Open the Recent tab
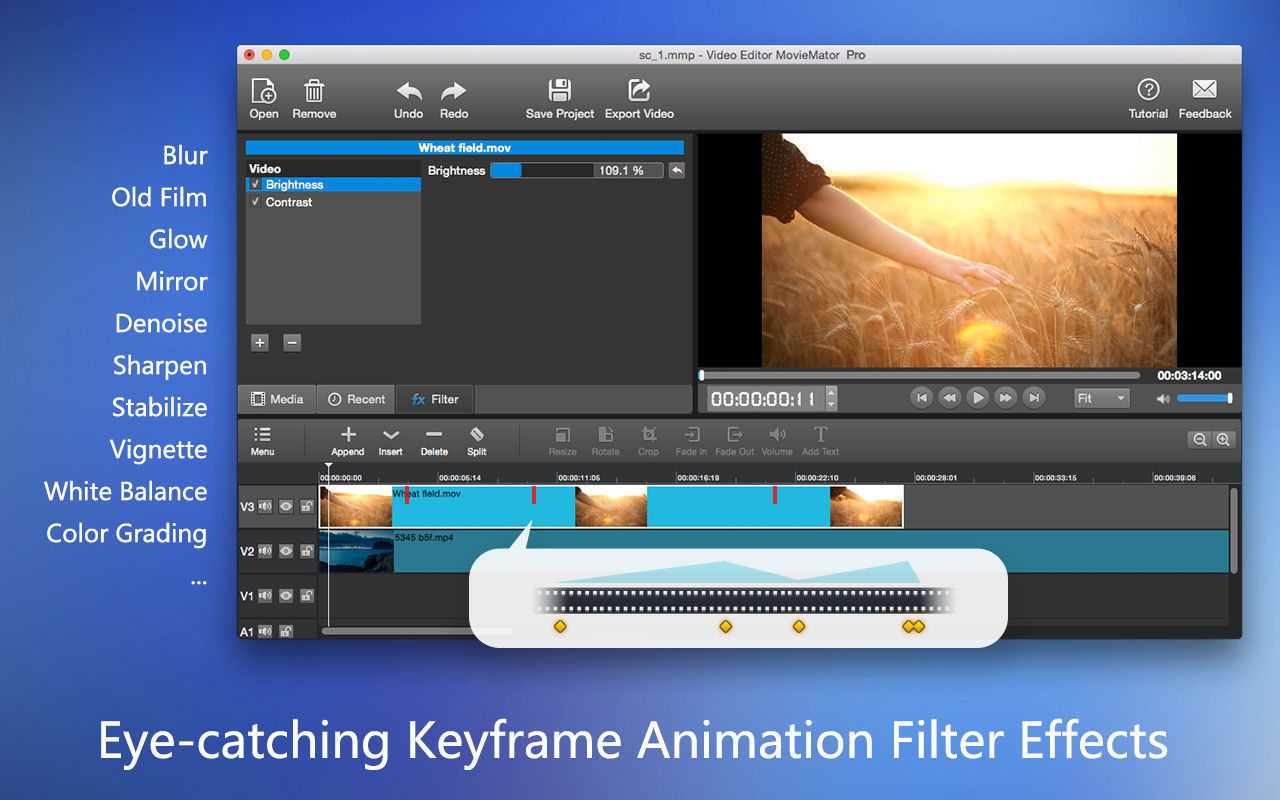 click(x=356, y=399)
